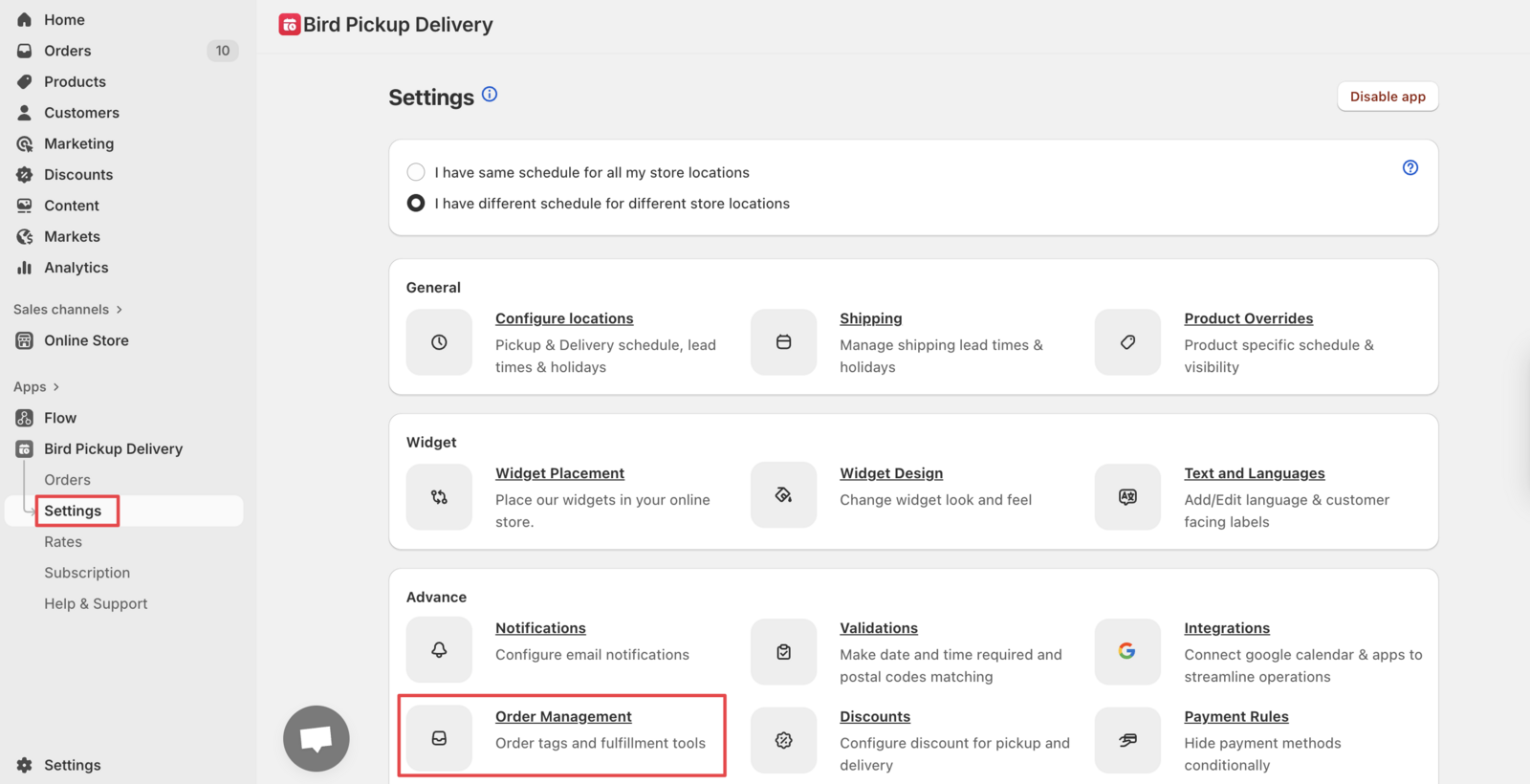
Task: Open the Discounts link in Advance section
Action: 875,716
